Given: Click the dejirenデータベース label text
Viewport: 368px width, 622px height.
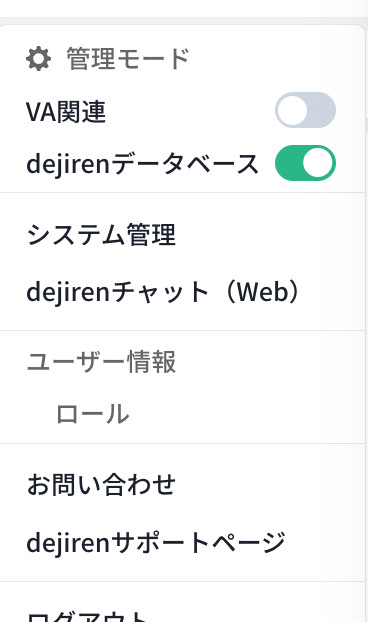Looking at the screenshot, I should click(142, 164).
